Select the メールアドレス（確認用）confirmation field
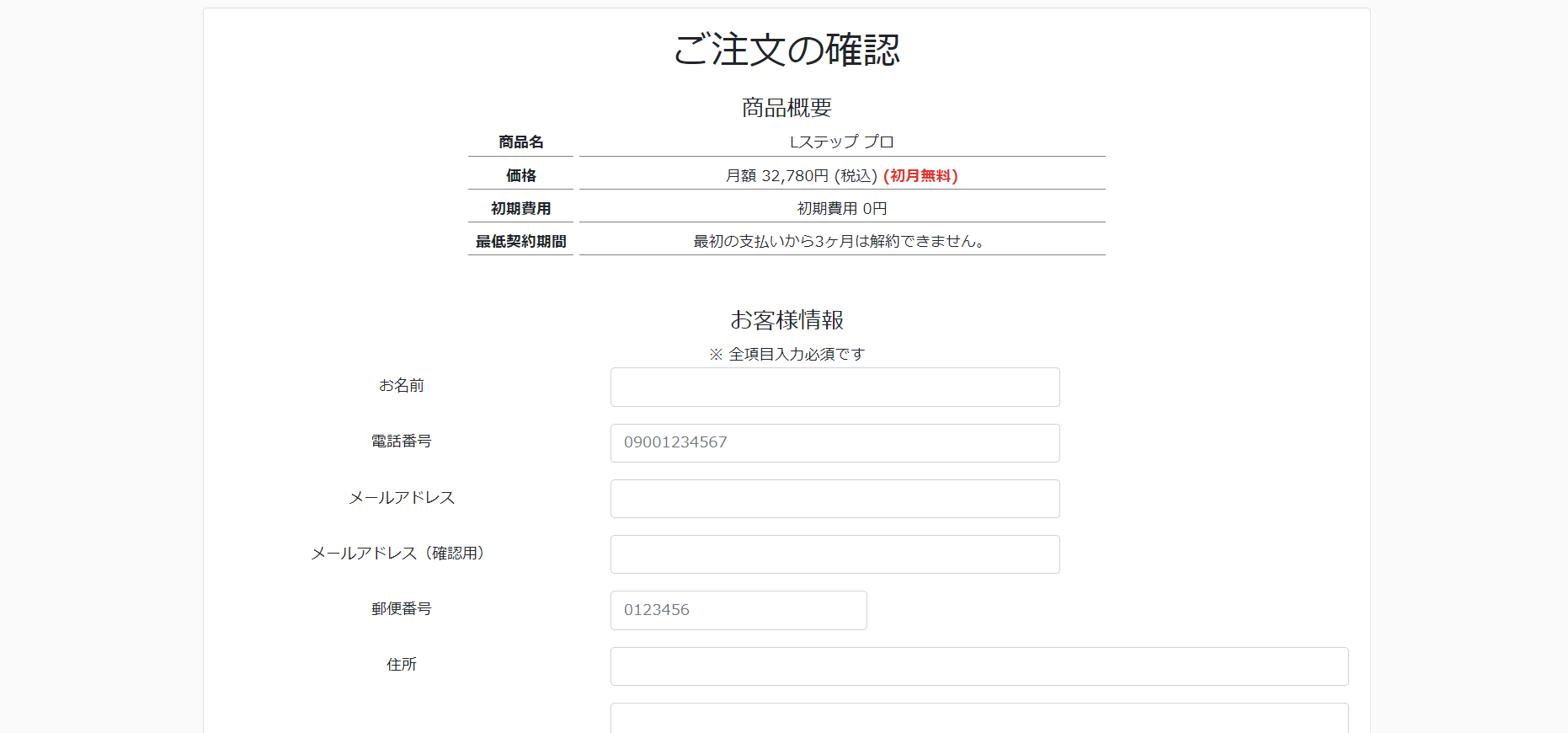 (x=835, y=554)
